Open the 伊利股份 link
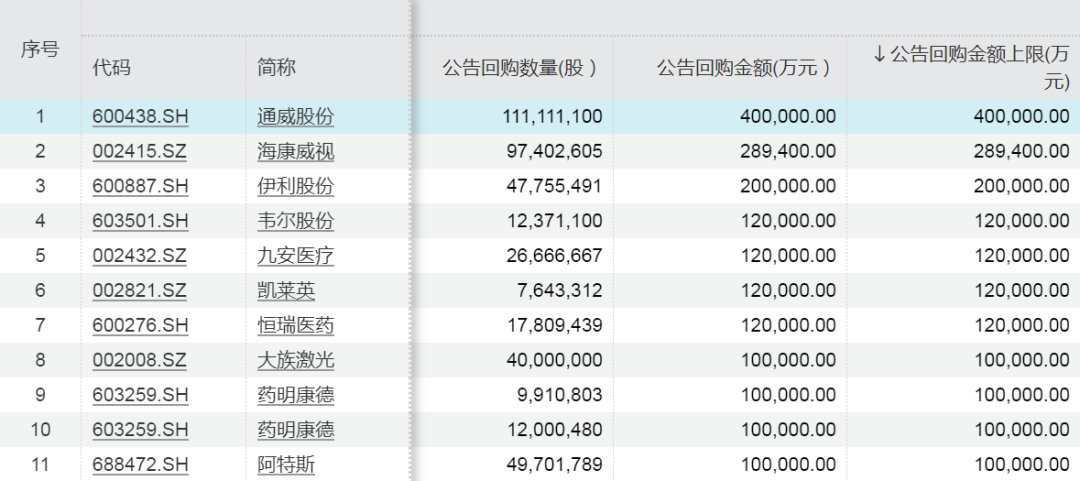1080x481 pixels. pos(295,186)
